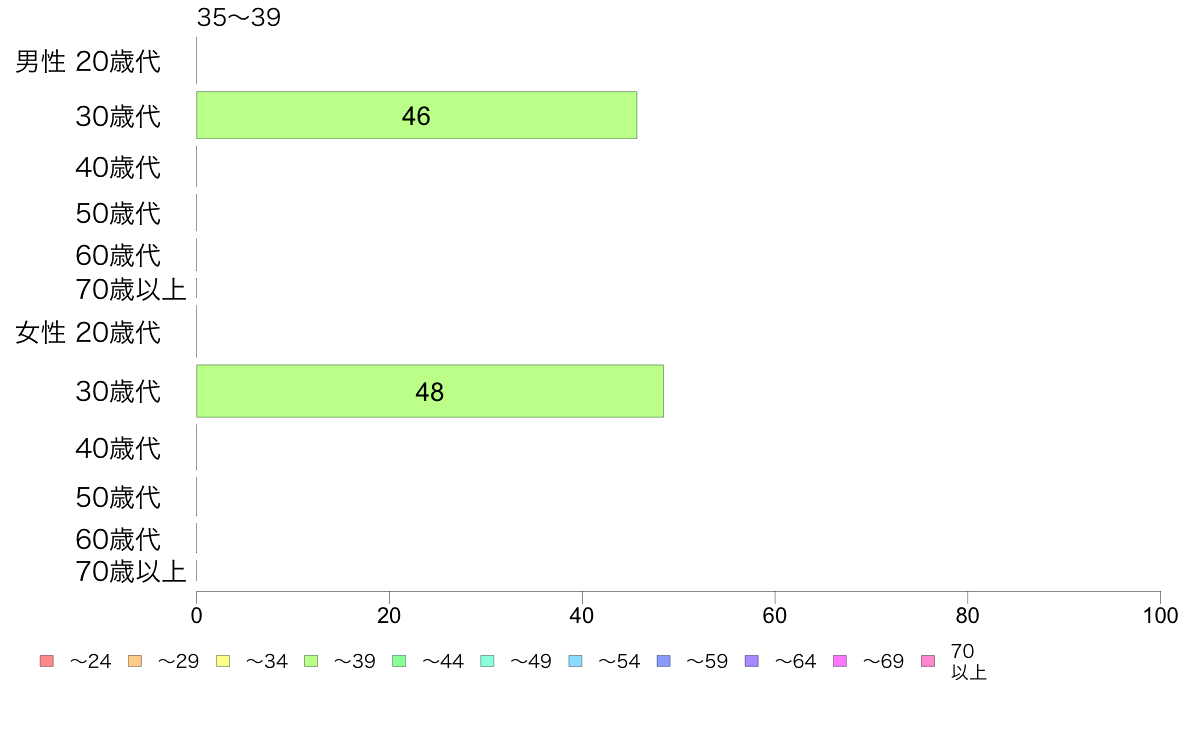Click the 女性 20歳代 row label
The width and height of the screenshot is (1188, 736).
tap(88, 332)
